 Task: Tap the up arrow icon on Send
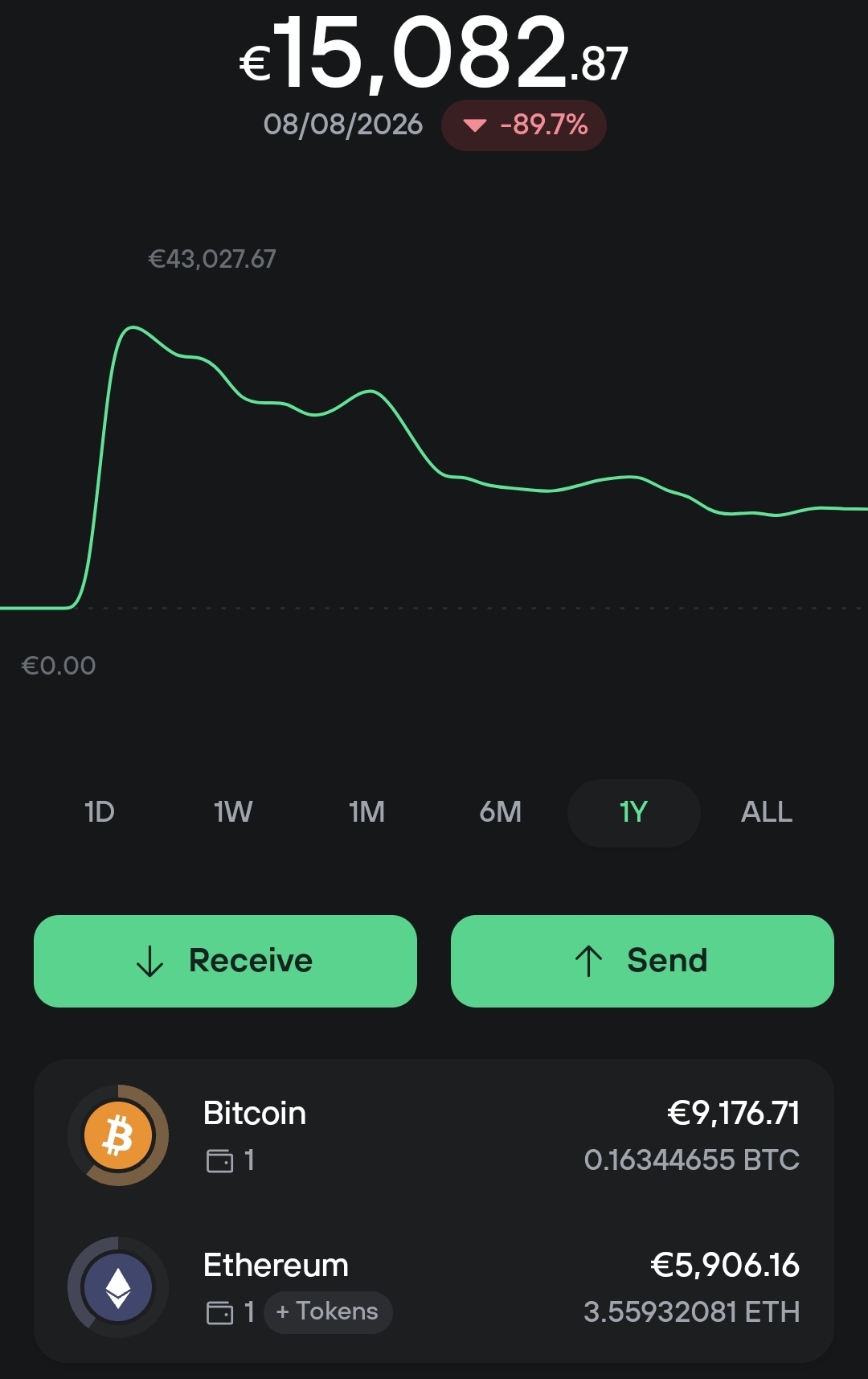(588, 961)
